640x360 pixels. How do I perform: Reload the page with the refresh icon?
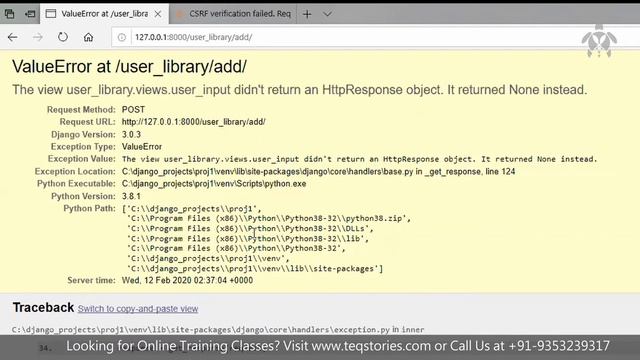(63, 37)
